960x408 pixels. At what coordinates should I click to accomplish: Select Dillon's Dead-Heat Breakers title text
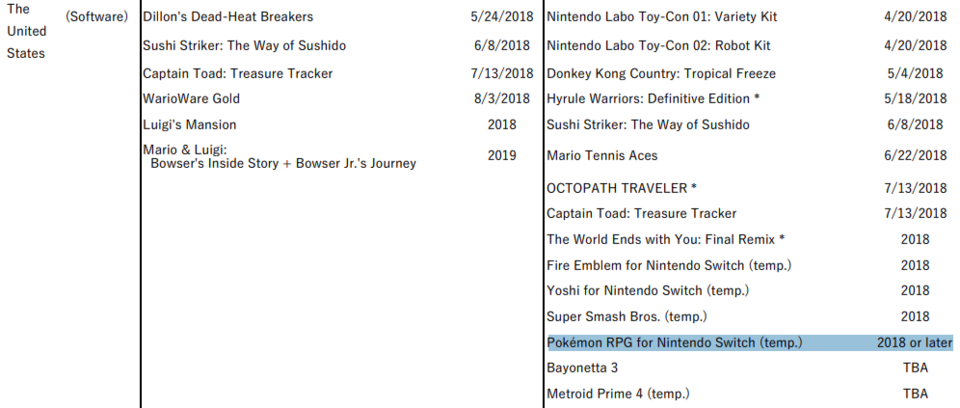[228, 17]
